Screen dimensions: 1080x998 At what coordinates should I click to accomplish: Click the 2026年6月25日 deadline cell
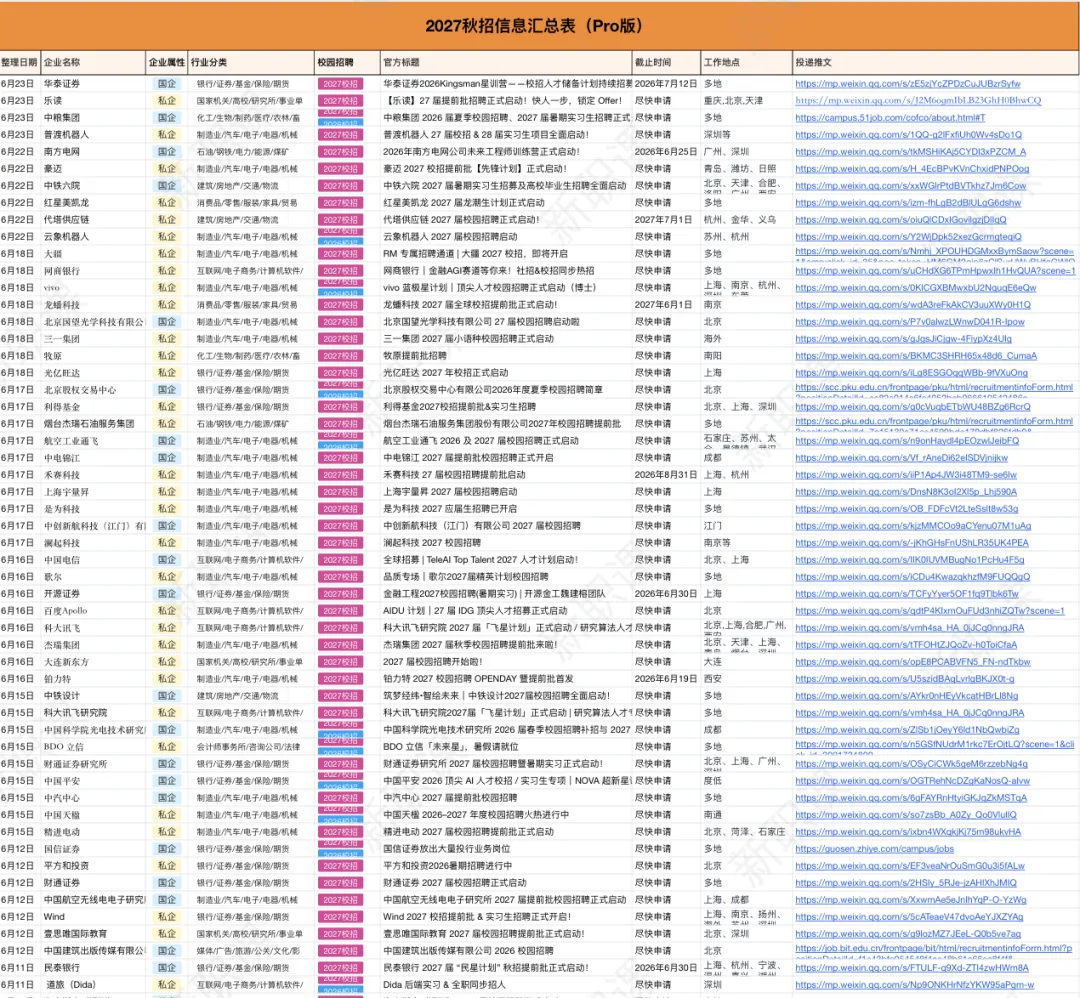point(665,152)
